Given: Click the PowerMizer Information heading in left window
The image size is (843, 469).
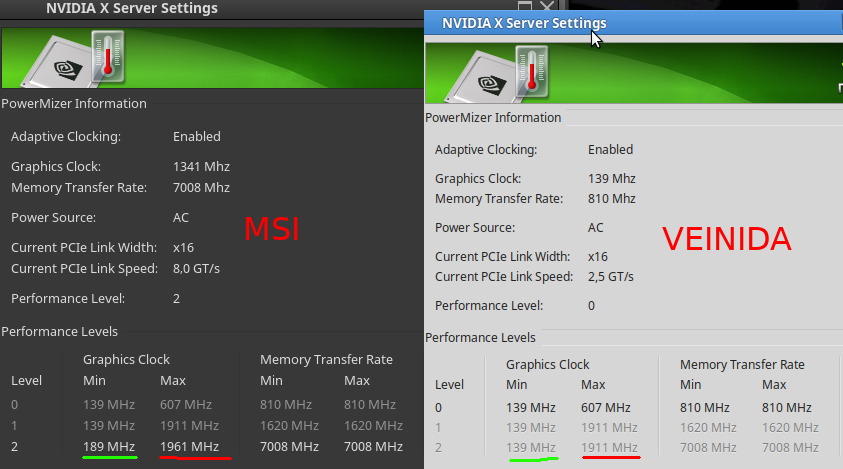Looking at the screenshot, I should (x=74, y=103).
